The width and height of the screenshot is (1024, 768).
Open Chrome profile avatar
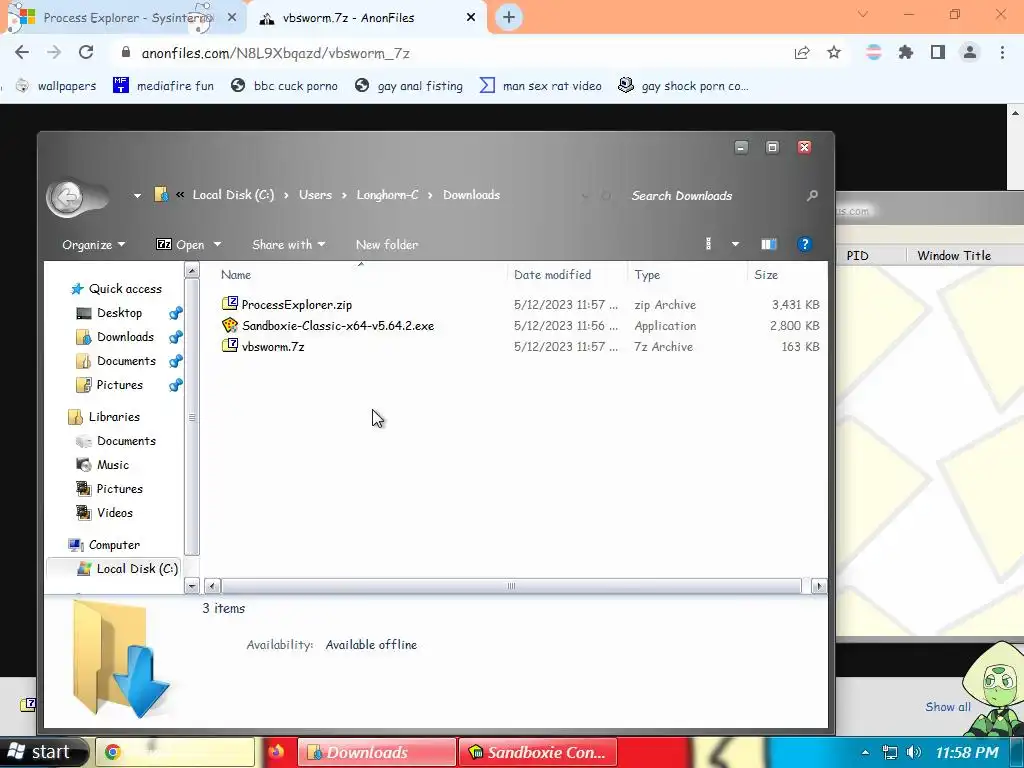click(970, 52)
